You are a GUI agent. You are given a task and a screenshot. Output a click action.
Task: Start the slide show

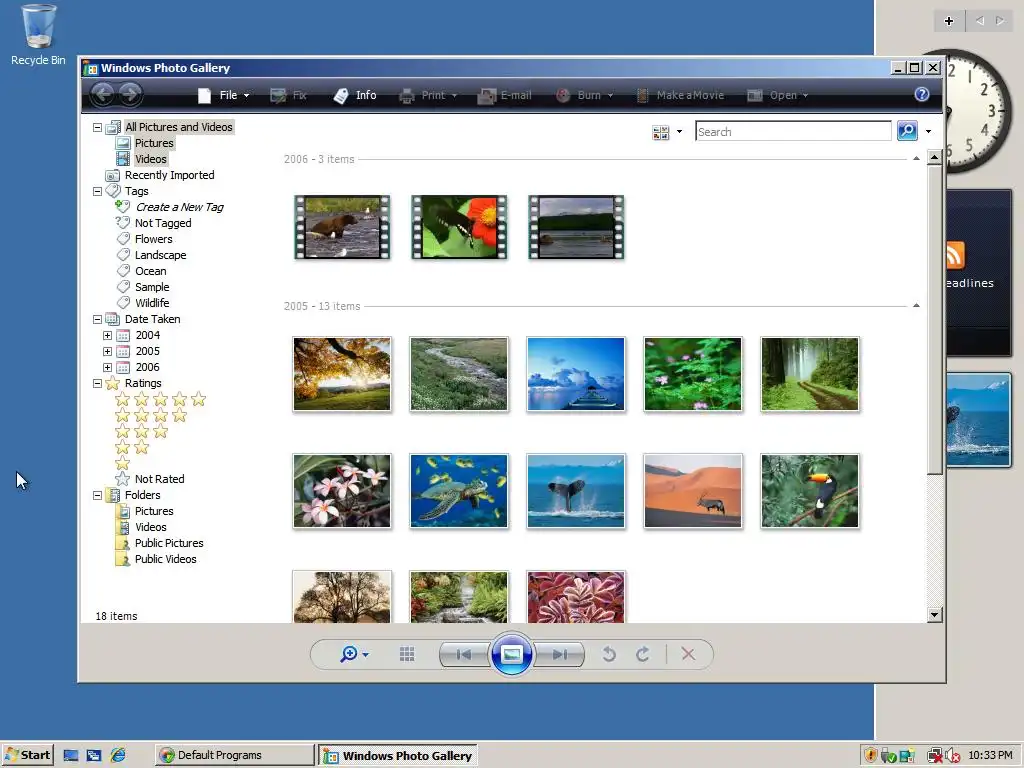point(511,654)
